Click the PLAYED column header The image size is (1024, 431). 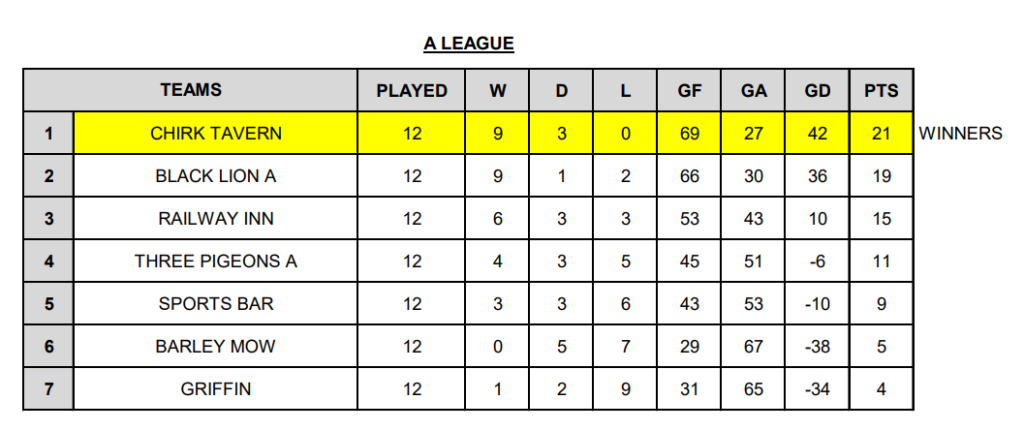(412, 91)
